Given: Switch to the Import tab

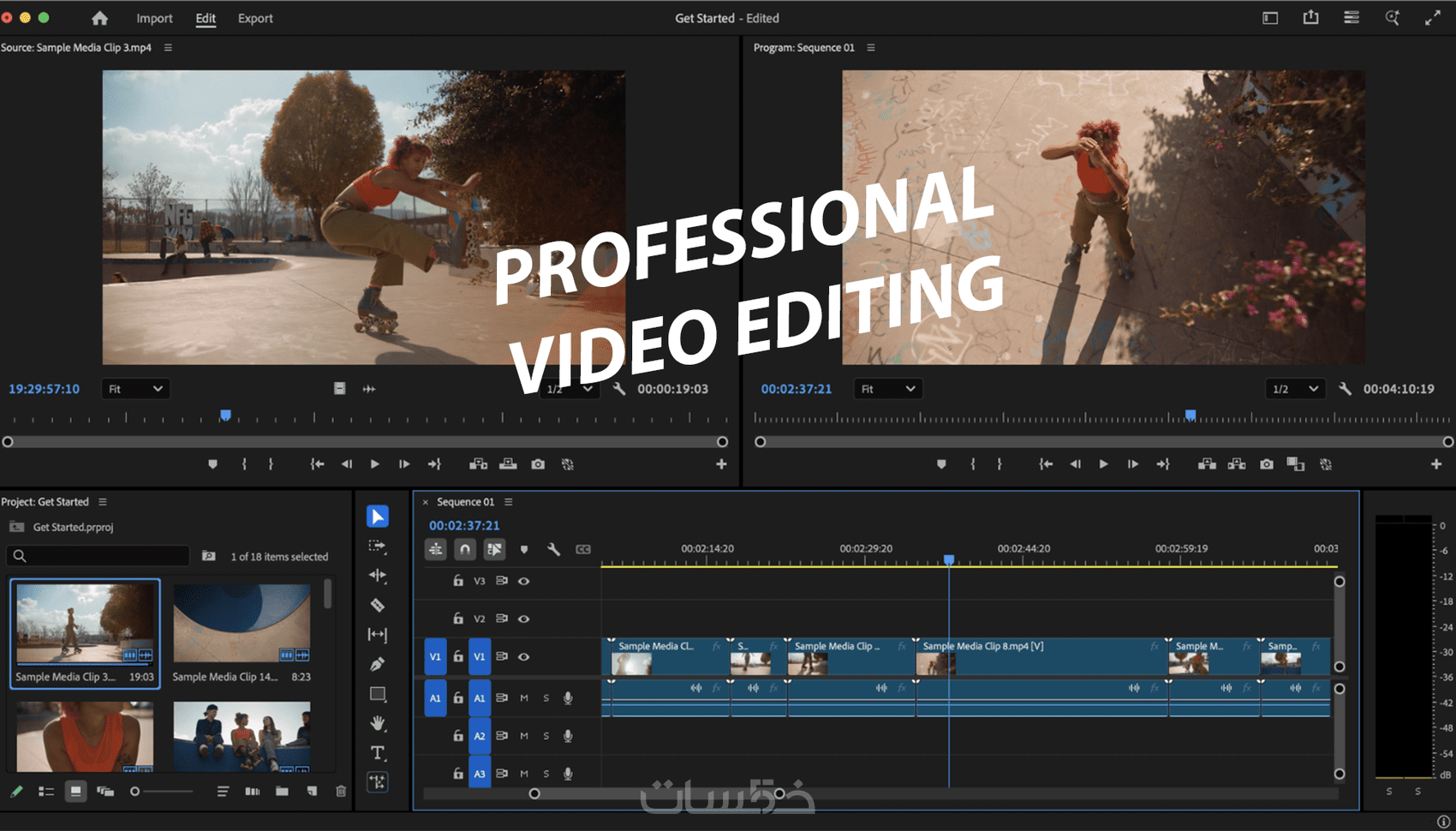Looking at the screenshot, I should coord(154,18).
